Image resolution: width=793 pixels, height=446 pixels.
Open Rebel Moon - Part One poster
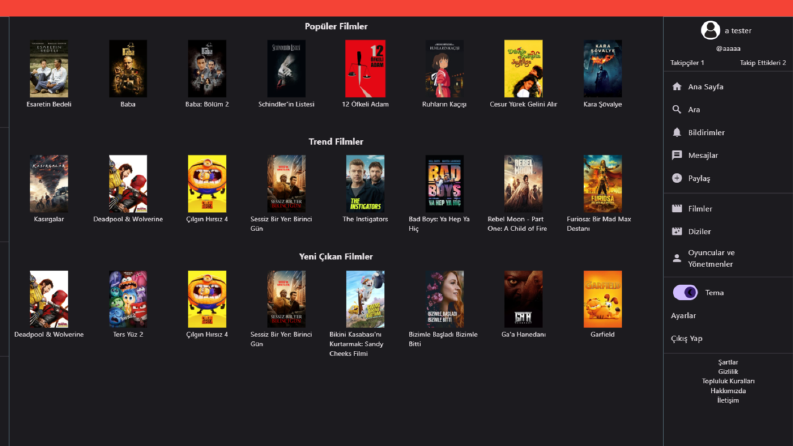point(523,184)
